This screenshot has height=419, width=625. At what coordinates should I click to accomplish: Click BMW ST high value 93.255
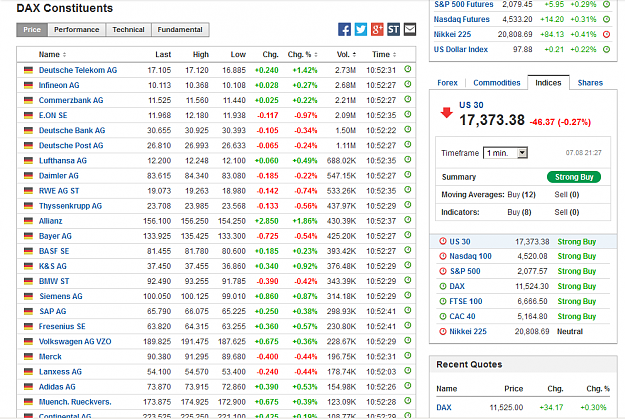pos(197,281)
